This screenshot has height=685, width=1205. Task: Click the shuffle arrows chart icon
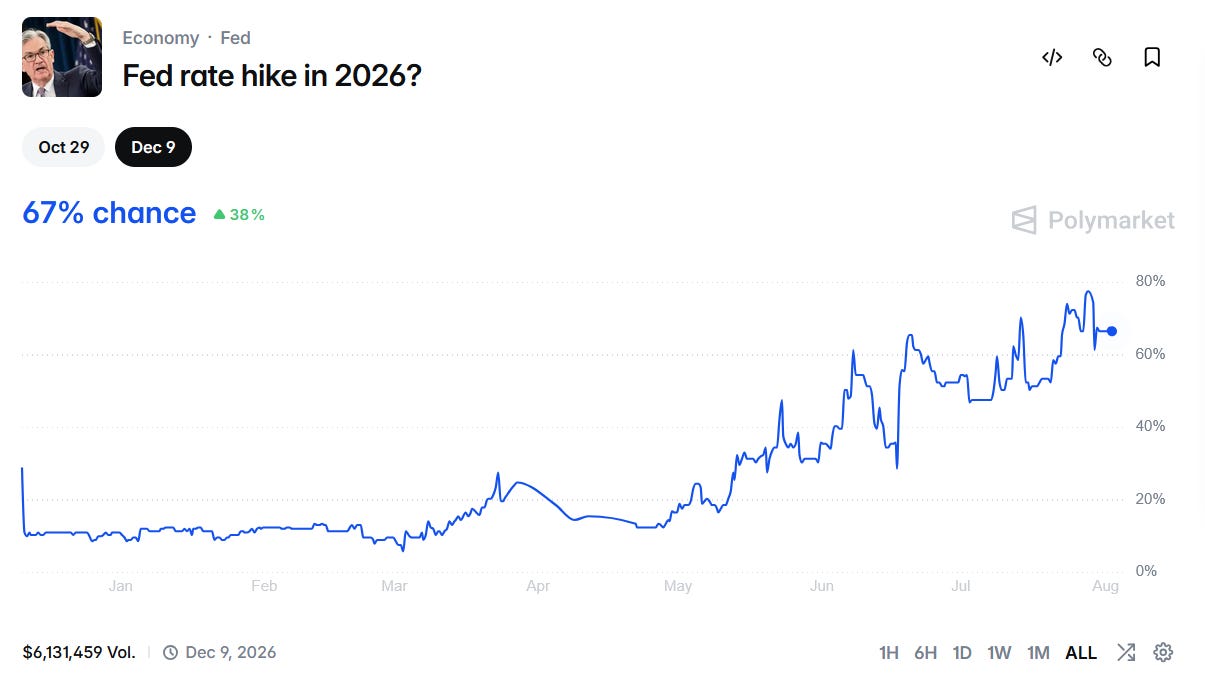pos(1126,652)
